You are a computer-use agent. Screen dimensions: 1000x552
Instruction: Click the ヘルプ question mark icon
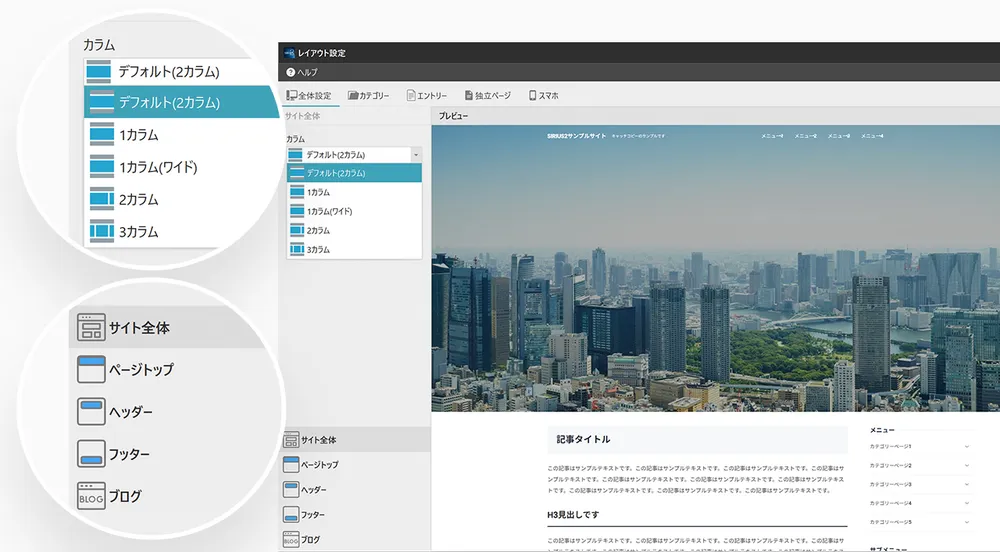click(291, 72)
